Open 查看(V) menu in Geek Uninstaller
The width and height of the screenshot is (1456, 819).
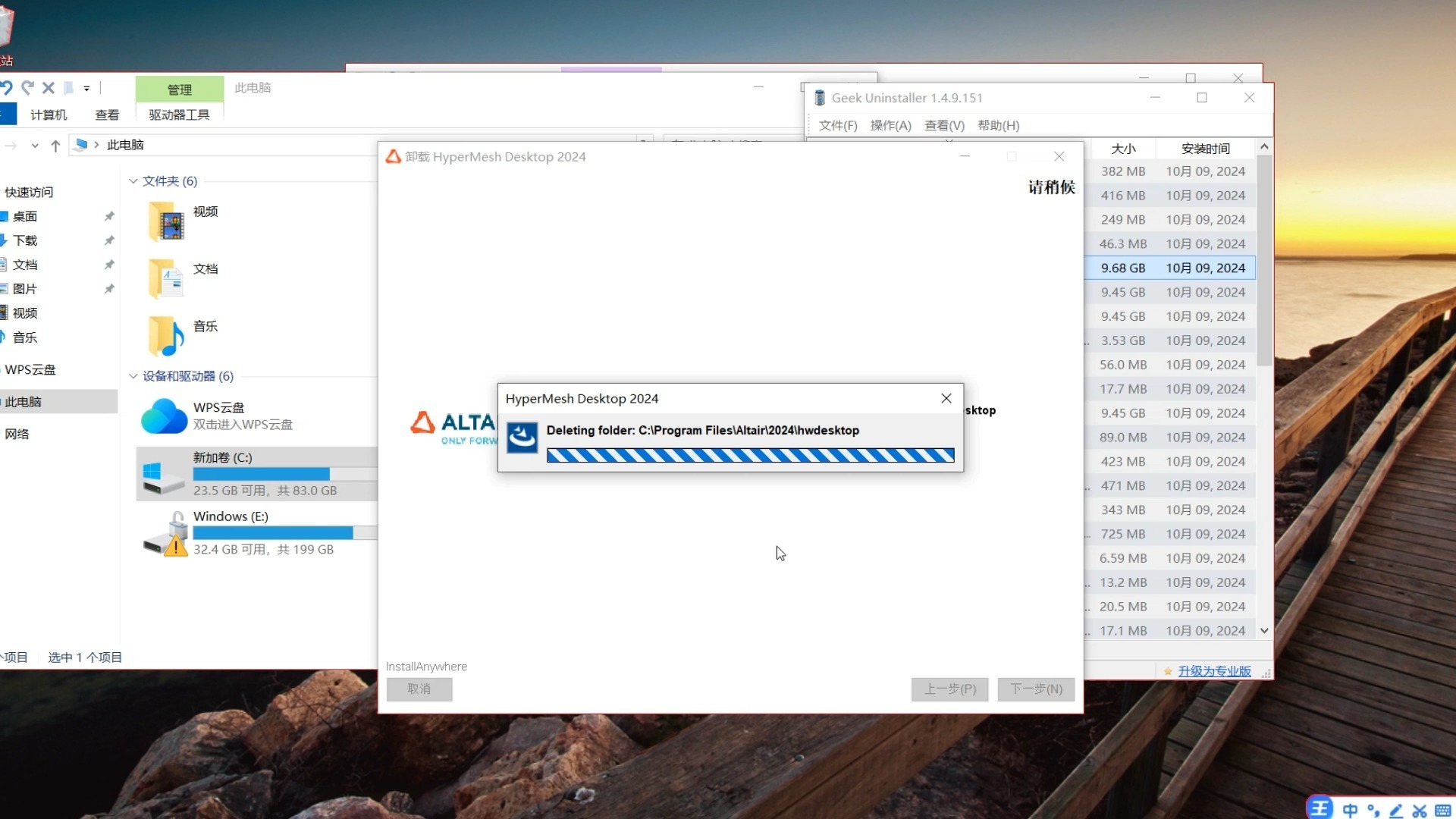tap(944, 125)
